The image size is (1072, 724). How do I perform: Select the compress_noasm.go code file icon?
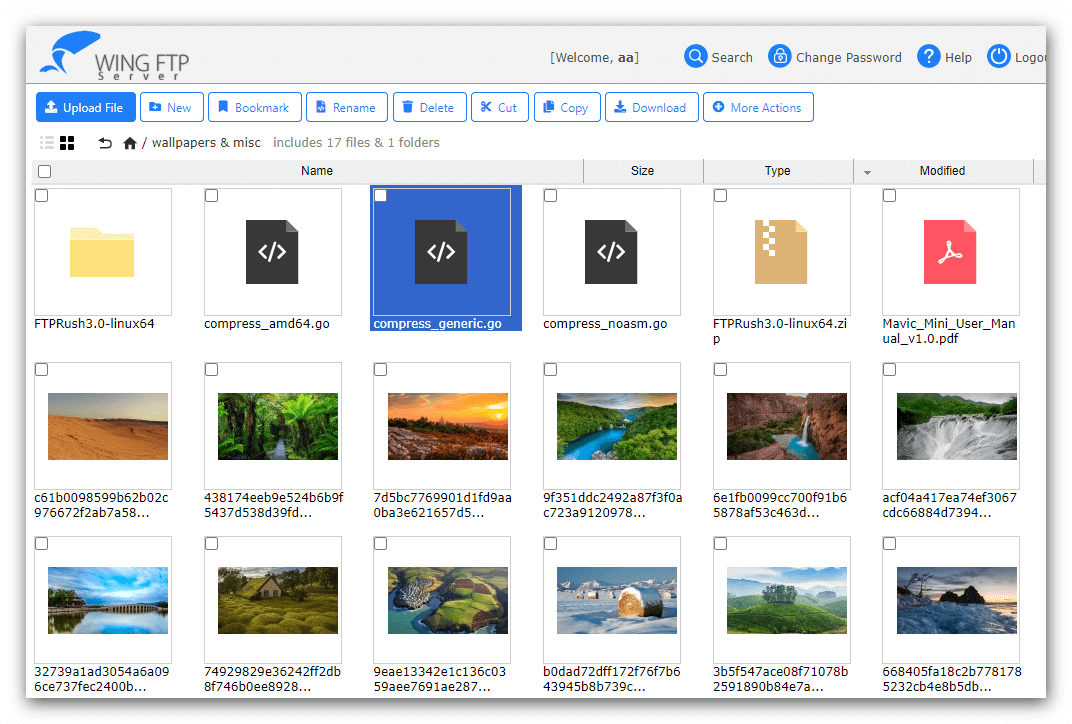611,252
